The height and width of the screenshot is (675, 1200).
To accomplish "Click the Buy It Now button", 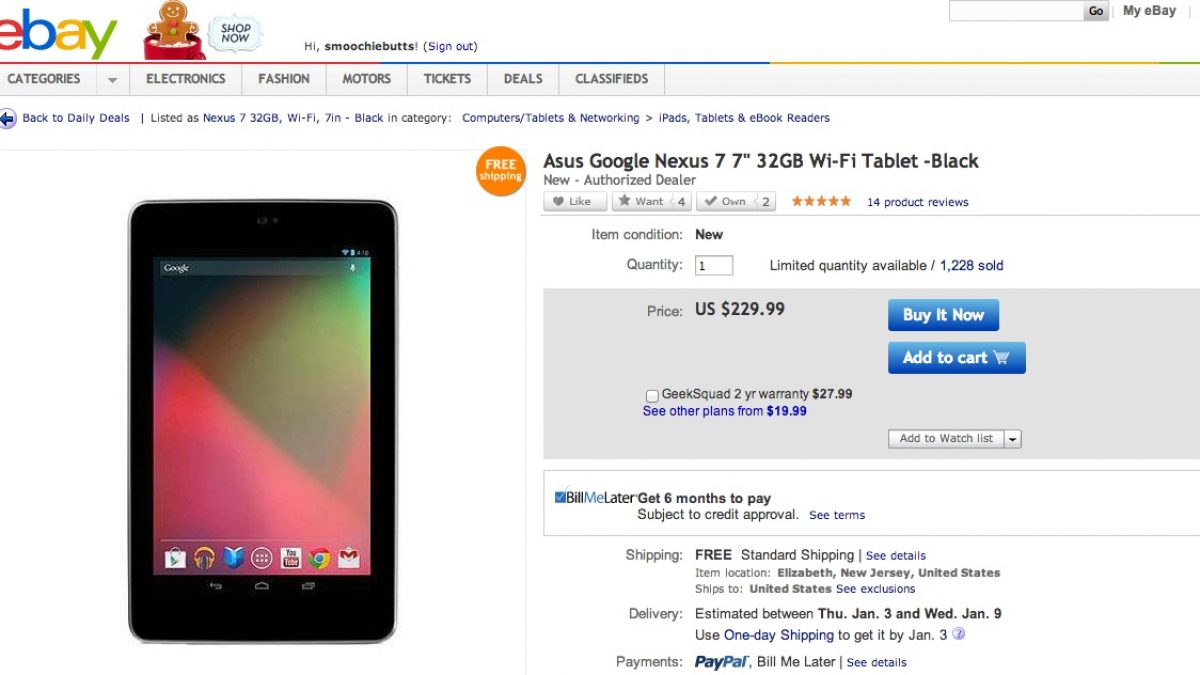I will point(943,315).
